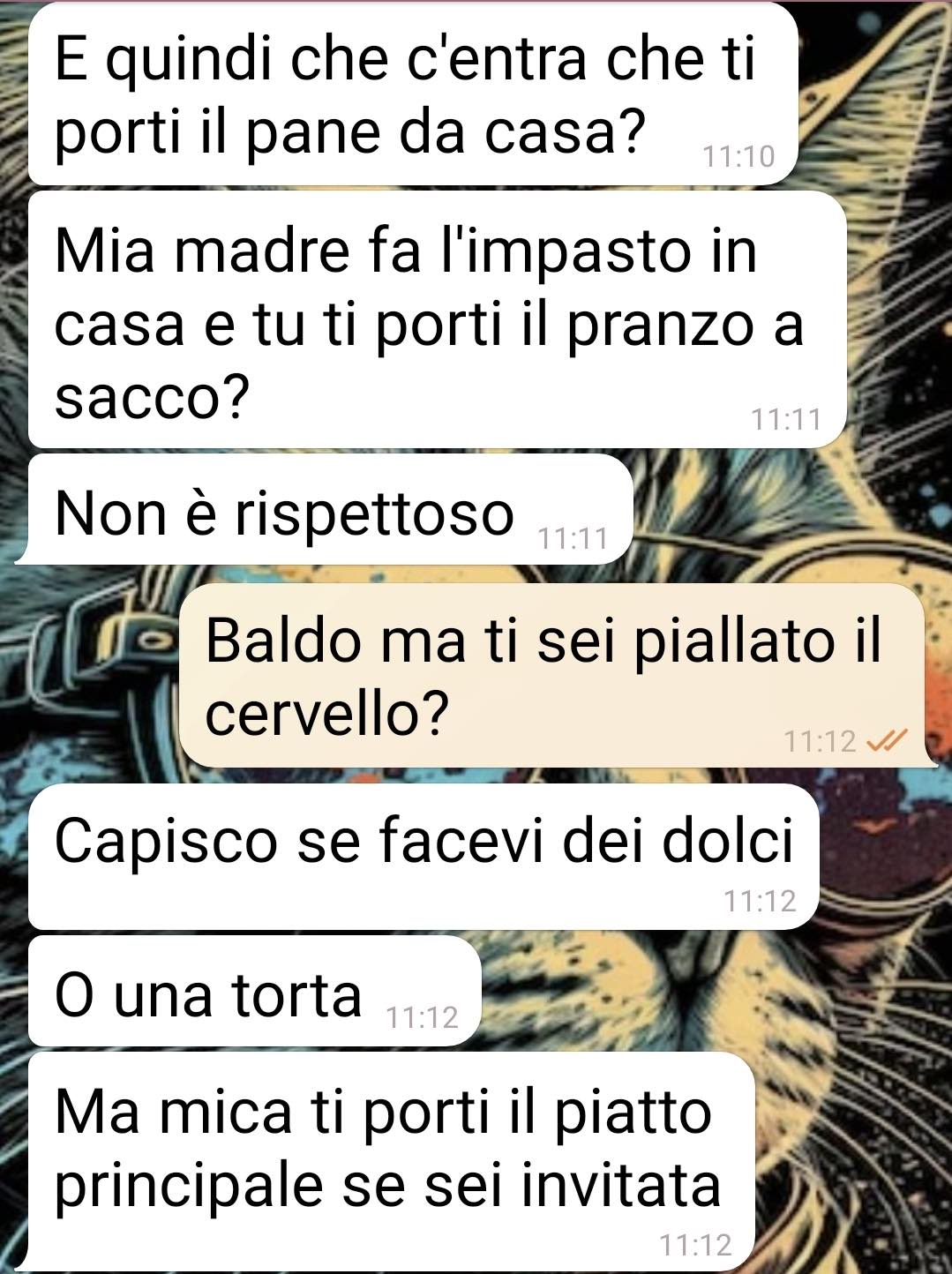Tap the double check mark read receipt

[887, 741]
